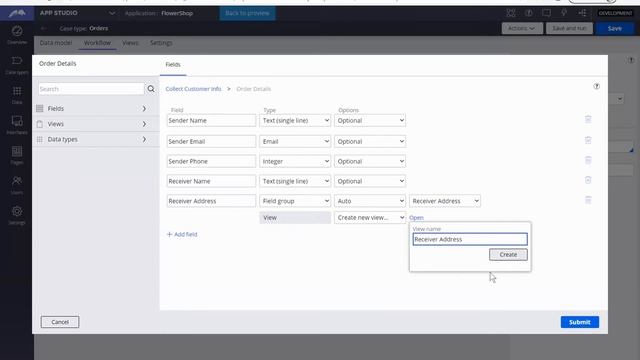Open Sender Name type dropdown
This screenshot has width=640, height=360.
pyautogui.click(x=295, y=120)
